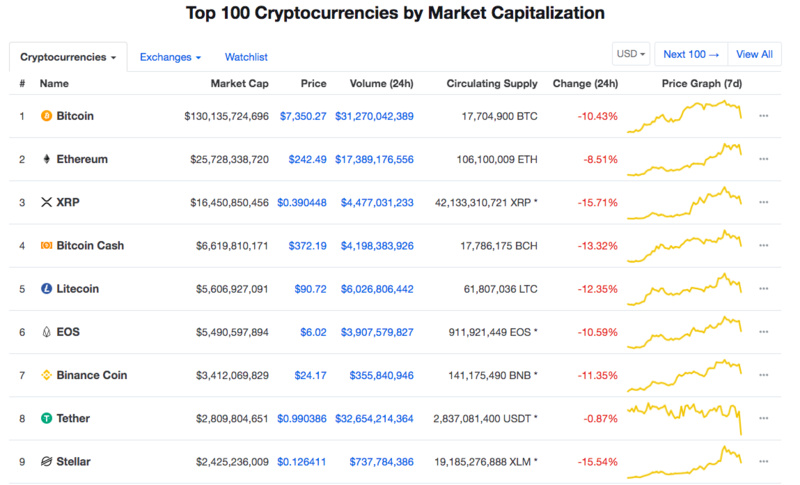Switch to the Watchlist tab
Screen dimensions: 800x485
246,57
